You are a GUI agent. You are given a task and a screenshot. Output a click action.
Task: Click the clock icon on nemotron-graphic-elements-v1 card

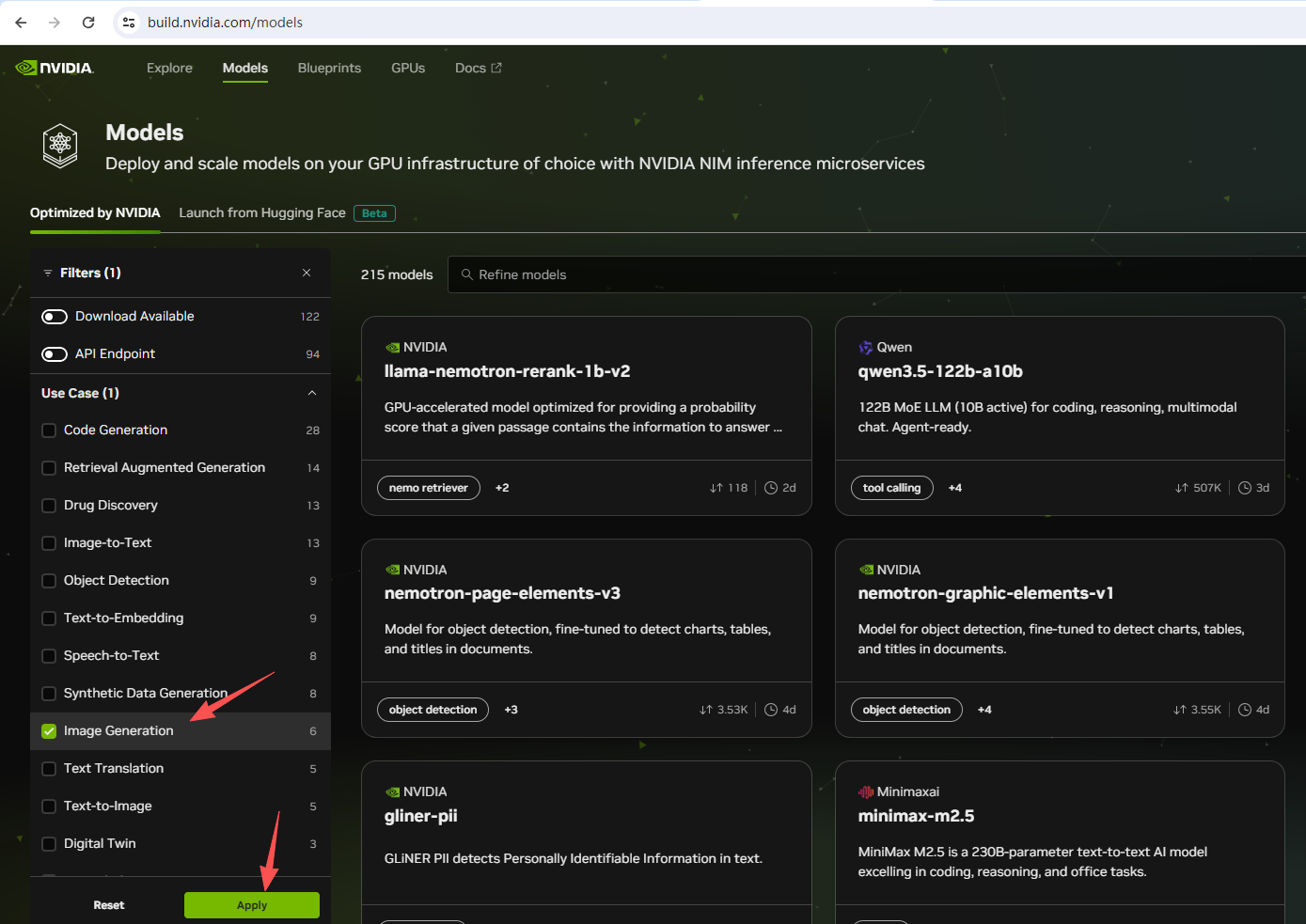(1245, 710)
